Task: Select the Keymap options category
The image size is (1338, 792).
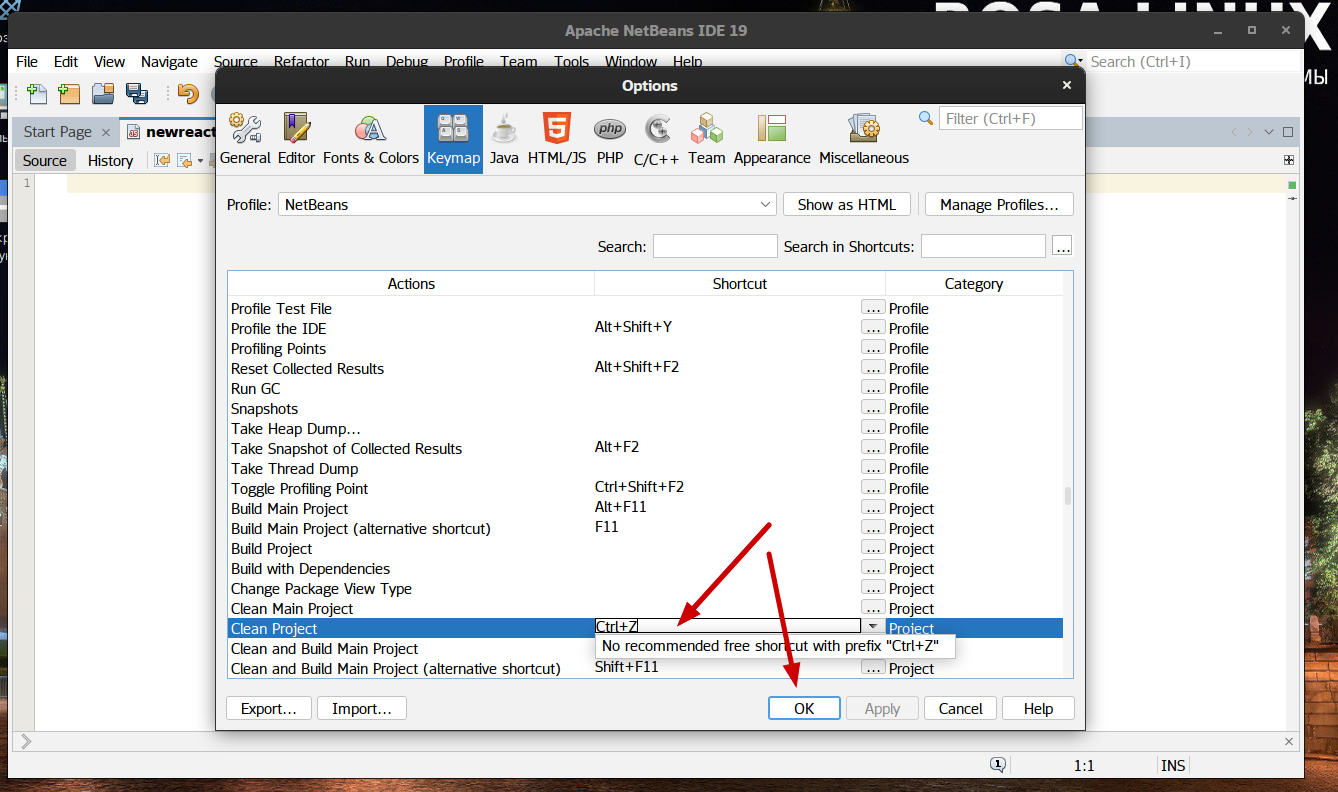Action: click(453, 139)
